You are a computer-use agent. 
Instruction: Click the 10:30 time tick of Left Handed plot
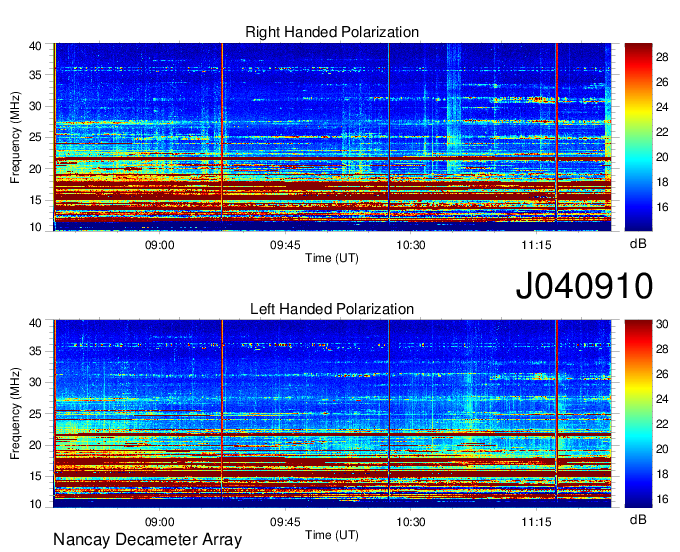coord(411,522)
